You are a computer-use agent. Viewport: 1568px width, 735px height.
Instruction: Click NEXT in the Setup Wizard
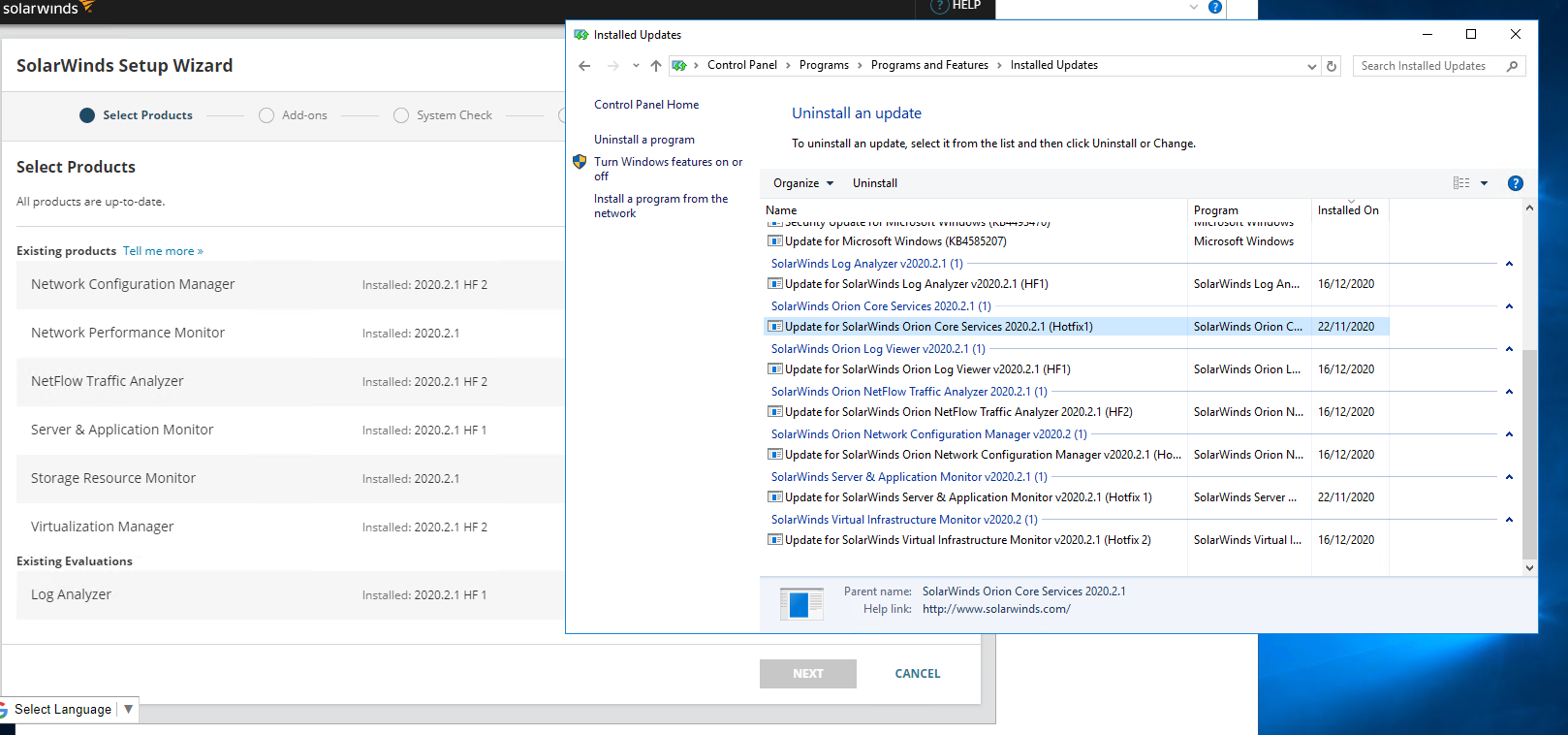[x=808, y=674]
